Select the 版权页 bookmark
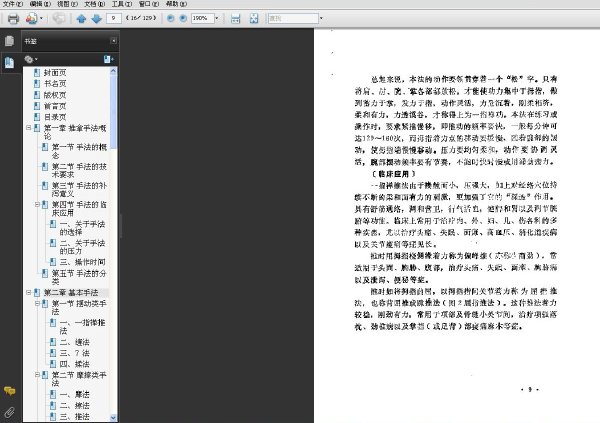This screenshot has width=600, height=423. pyautogui.click(x=55, y=95)
